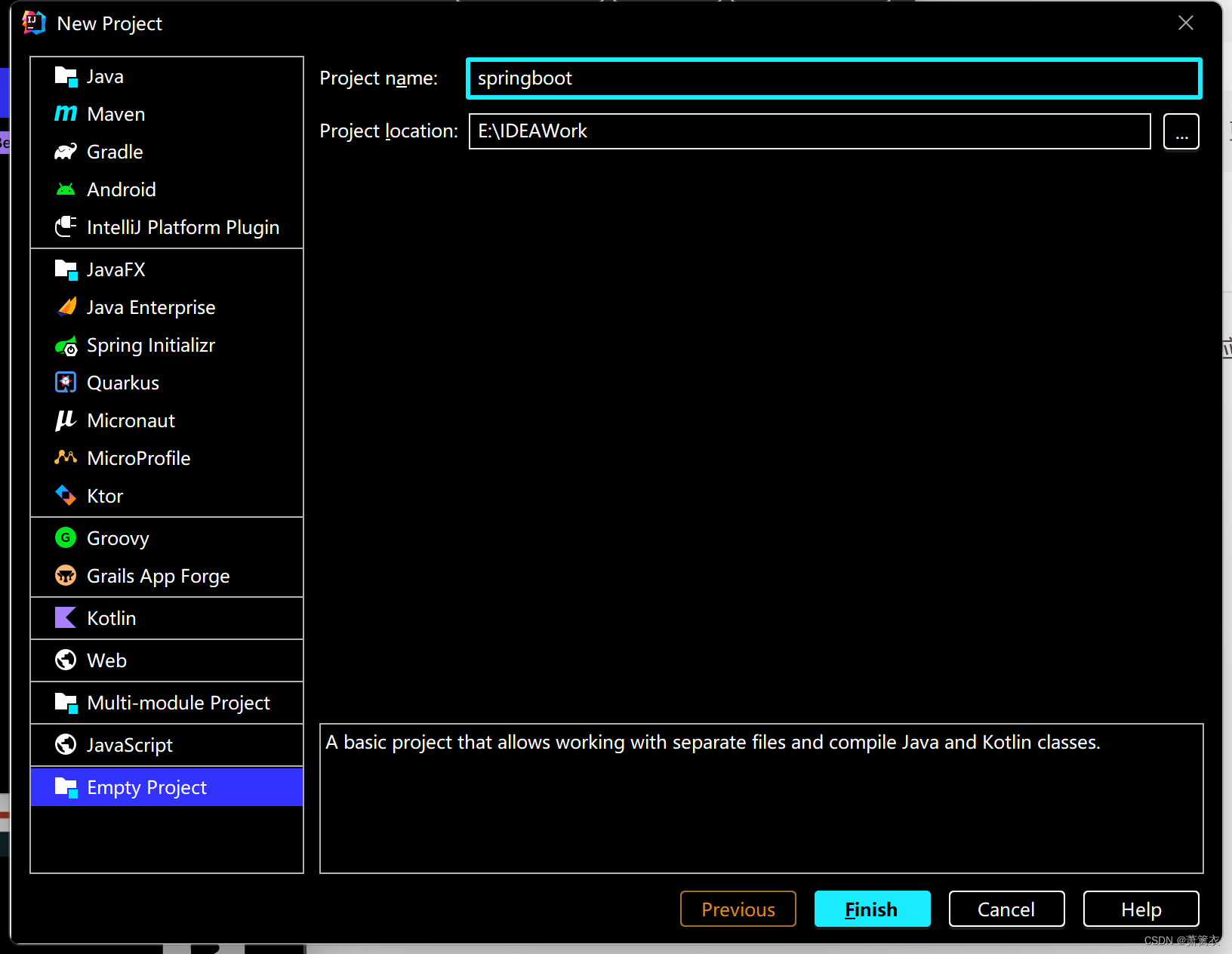Select the Maven label in list
The width and height of the screenshot is (1232, 954).
pyautogui.click(x=116, y=114)
